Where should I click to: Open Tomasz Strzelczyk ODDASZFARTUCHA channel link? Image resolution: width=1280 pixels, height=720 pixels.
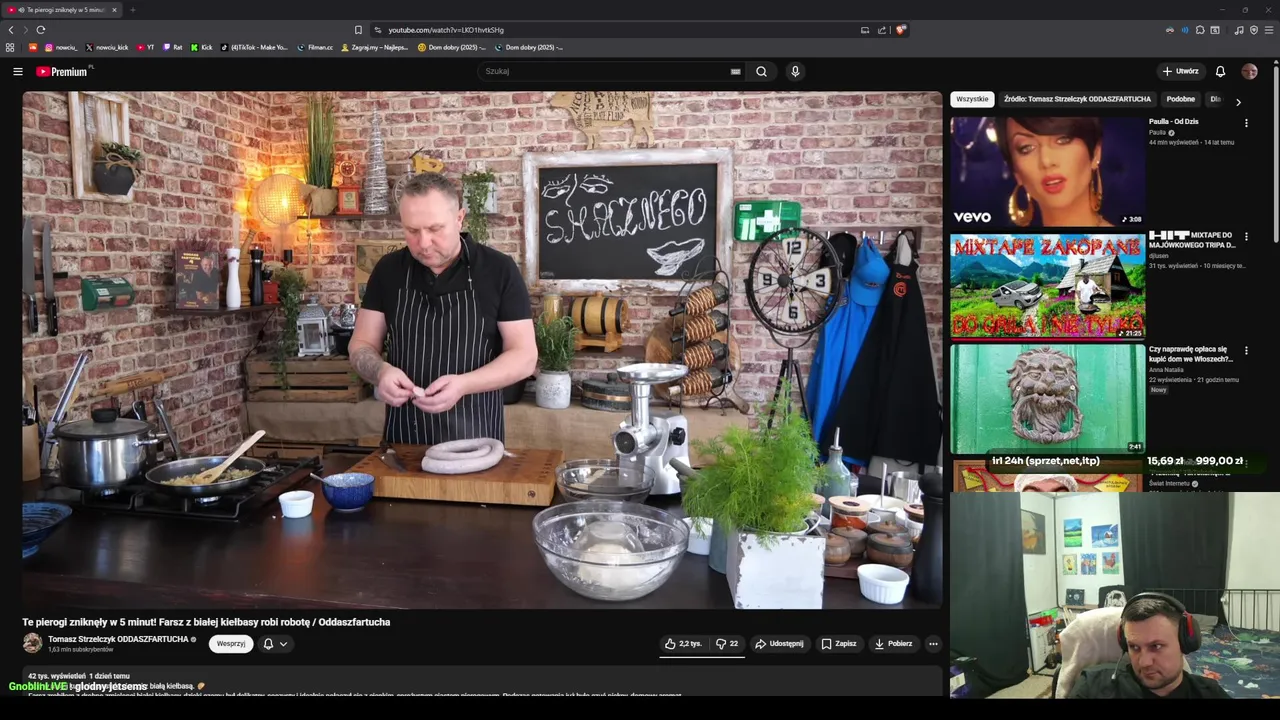pyautogui.click(x=118, y=639)
